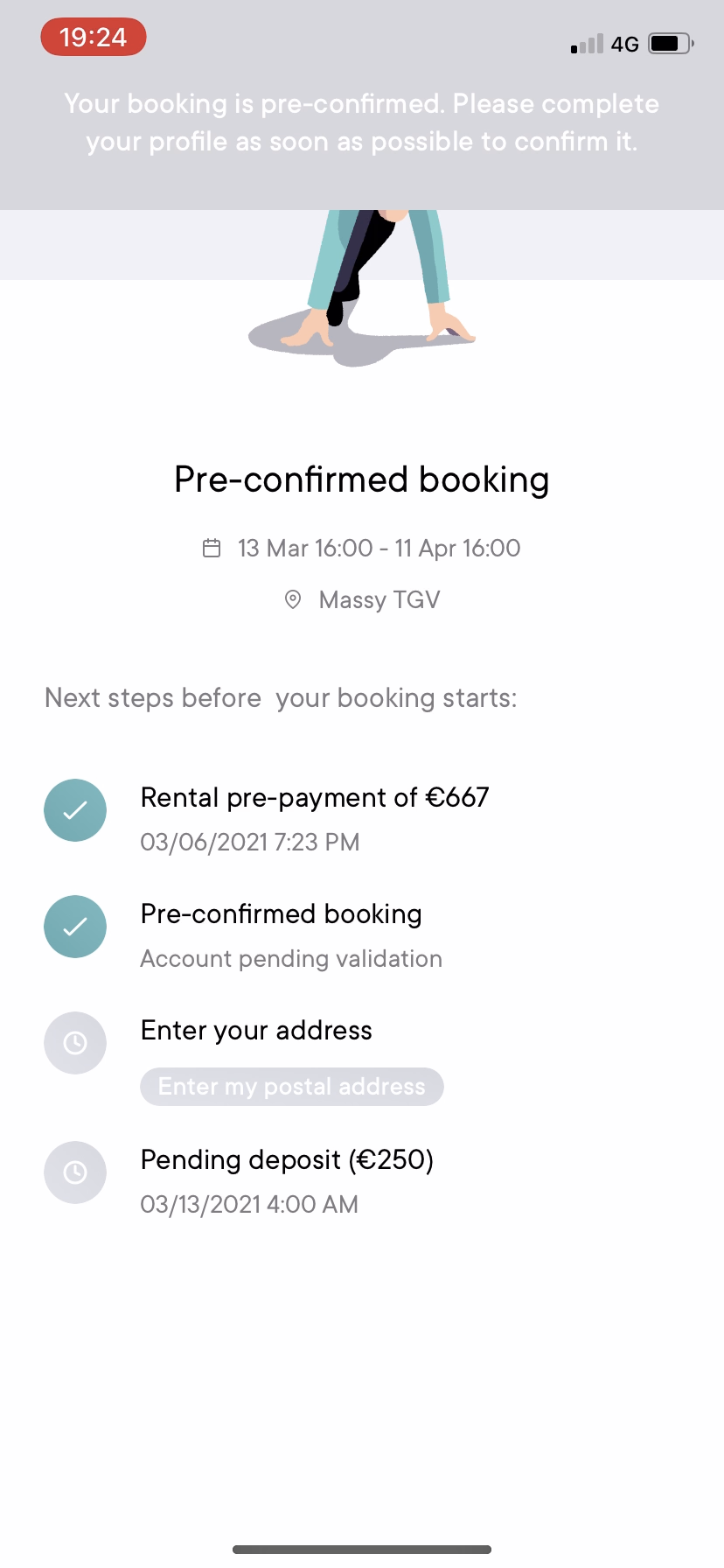
Task: Select the Enter your address step title
Action: click(256, 1031)
